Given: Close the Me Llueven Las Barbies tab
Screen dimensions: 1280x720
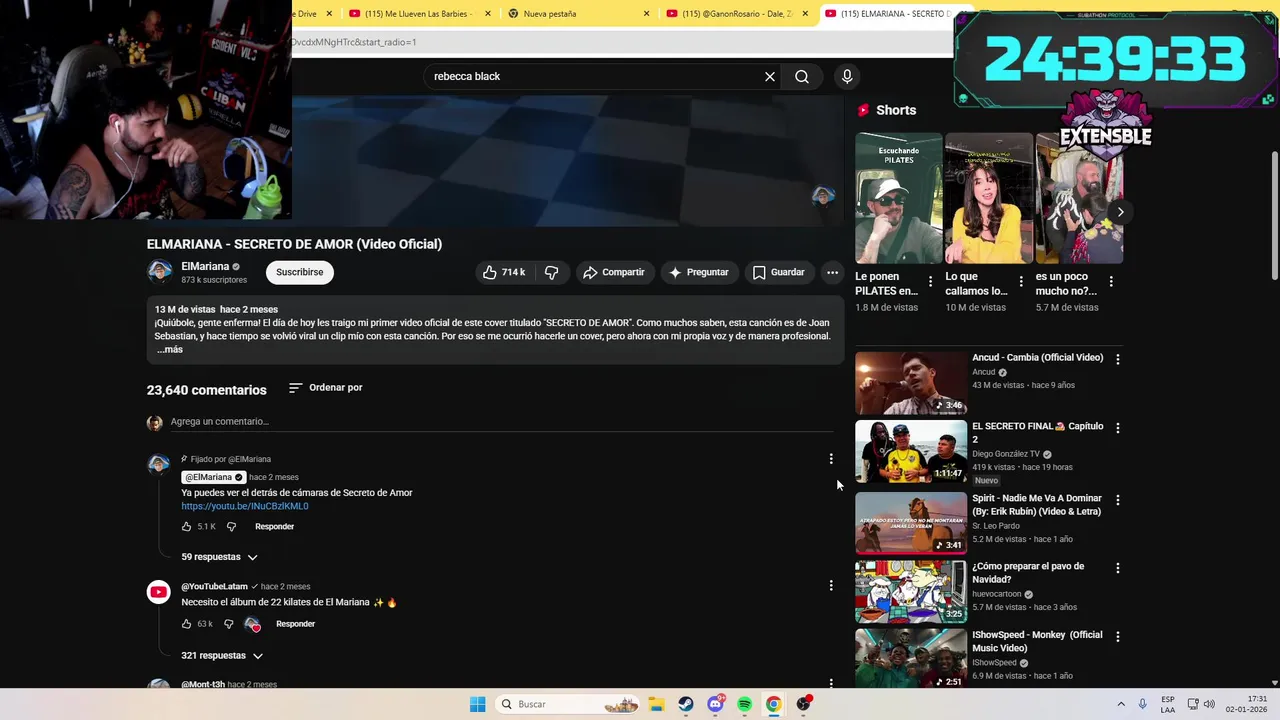Looking at the screenshot, I should pyautogui.click(x=488, y=13).
